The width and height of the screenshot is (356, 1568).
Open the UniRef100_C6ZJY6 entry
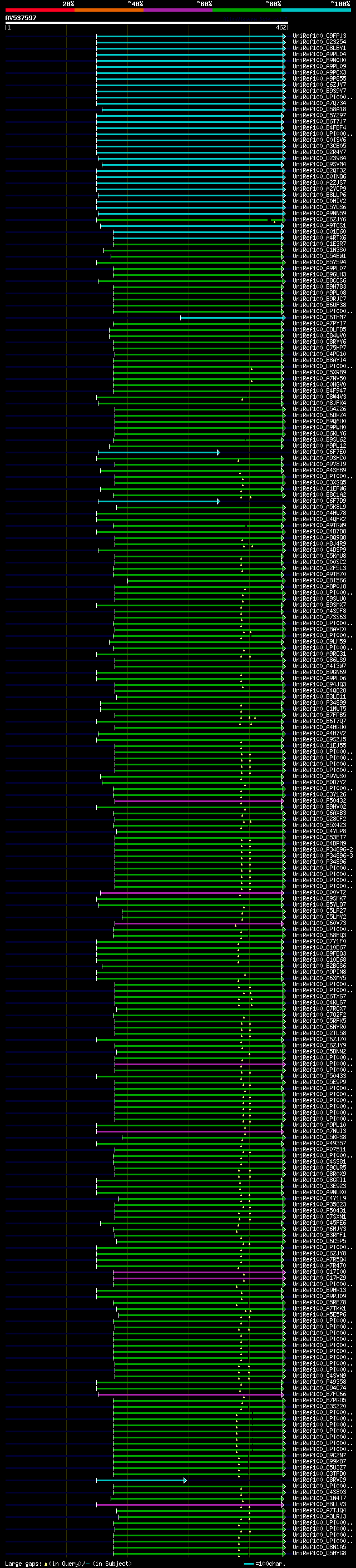point(319,219)
